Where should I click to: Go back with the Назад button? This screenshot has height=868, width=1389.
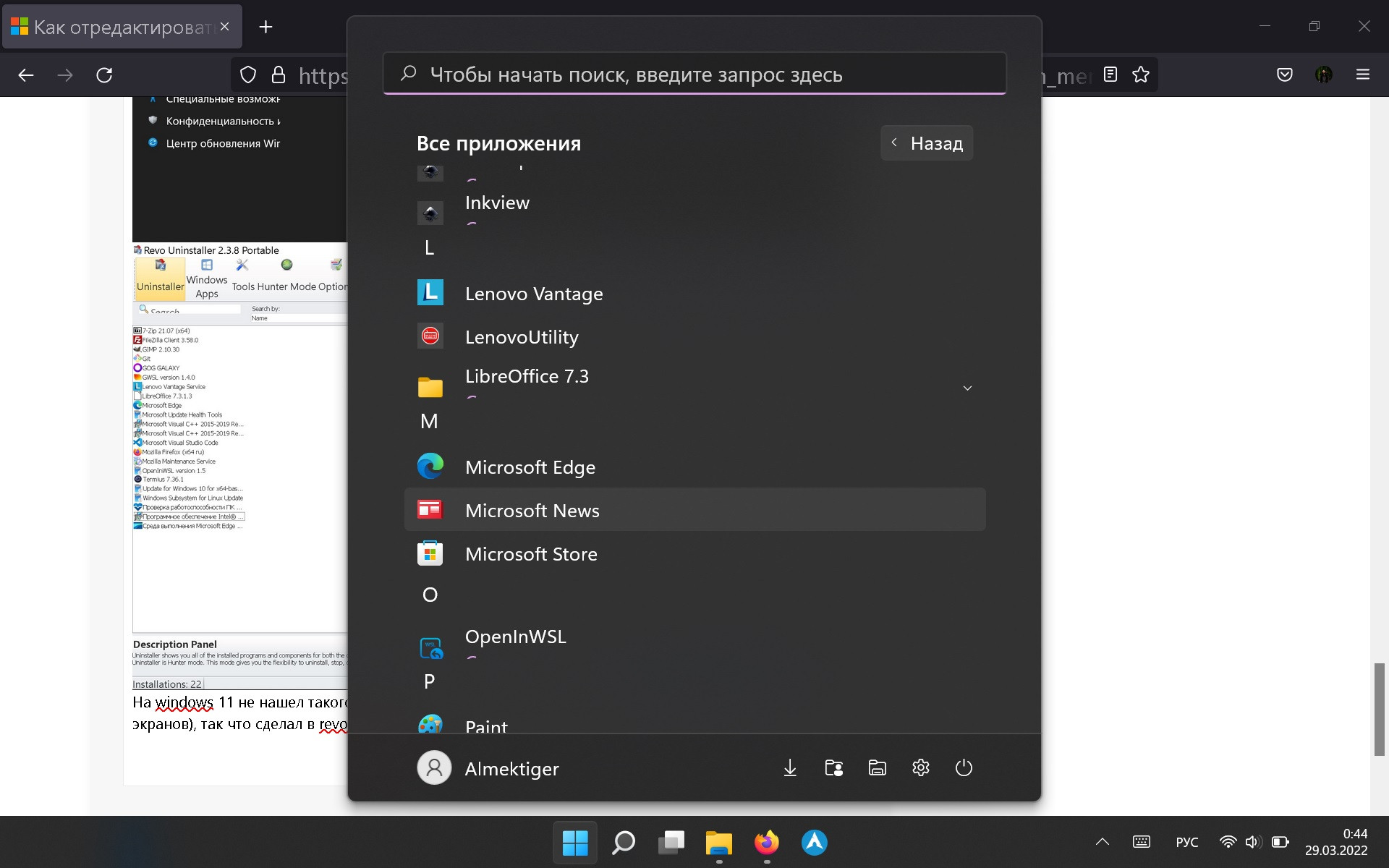point(927,142)
